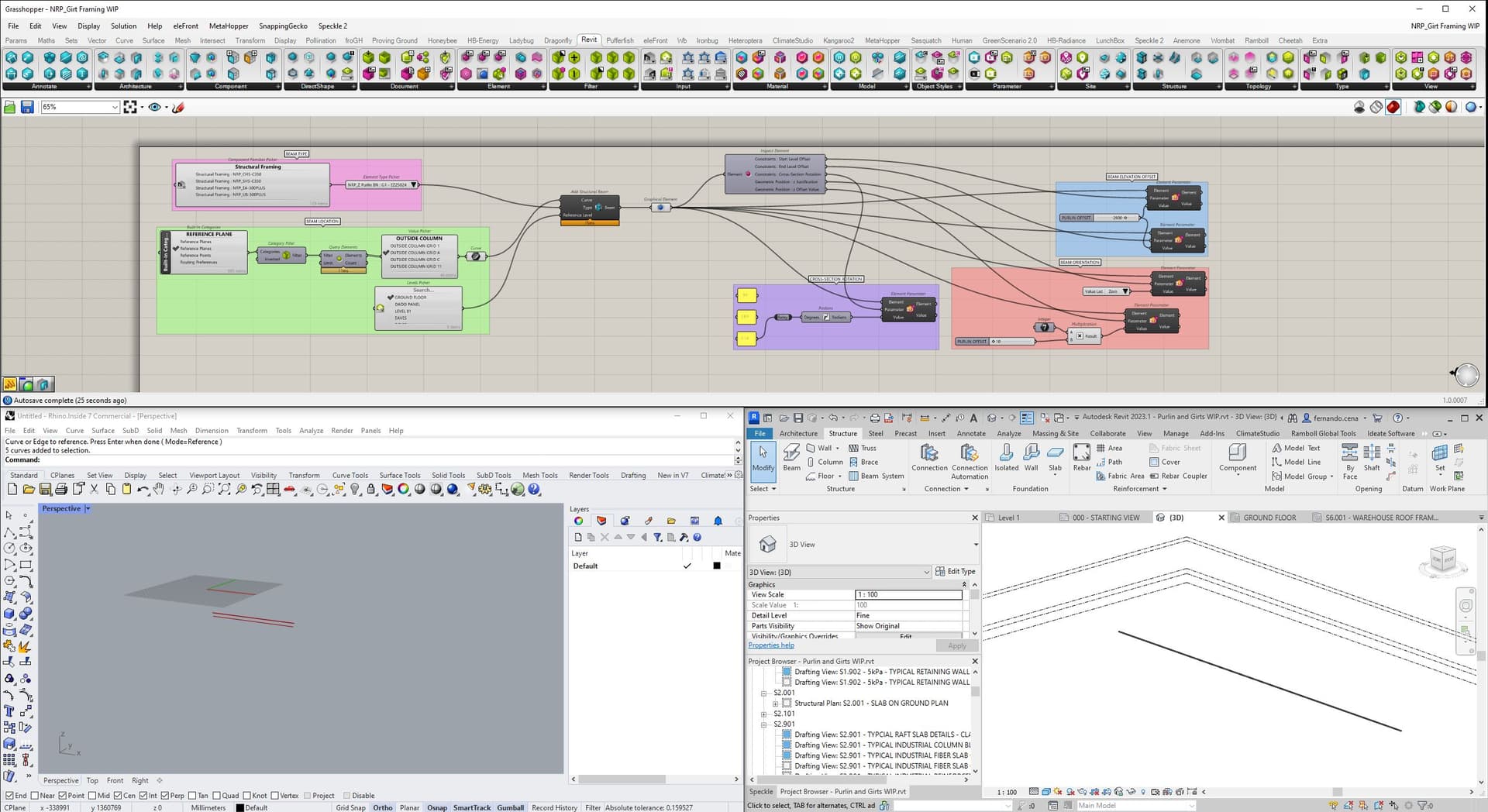The height and width of the screenshot is (812, 1488).
Task: Select the Truss tool in Revit
Action: pyautogui.click(x=863, y=448)
